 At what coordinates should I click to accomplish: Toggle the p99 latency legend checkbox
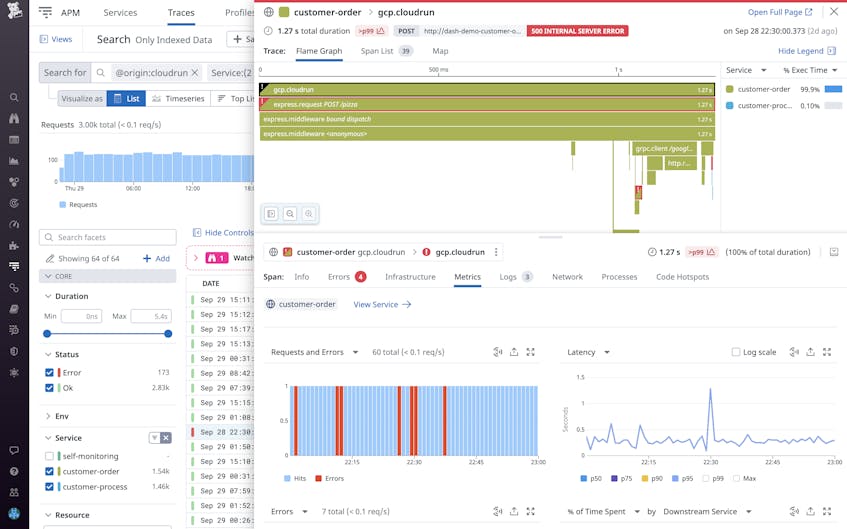[705, 478]
